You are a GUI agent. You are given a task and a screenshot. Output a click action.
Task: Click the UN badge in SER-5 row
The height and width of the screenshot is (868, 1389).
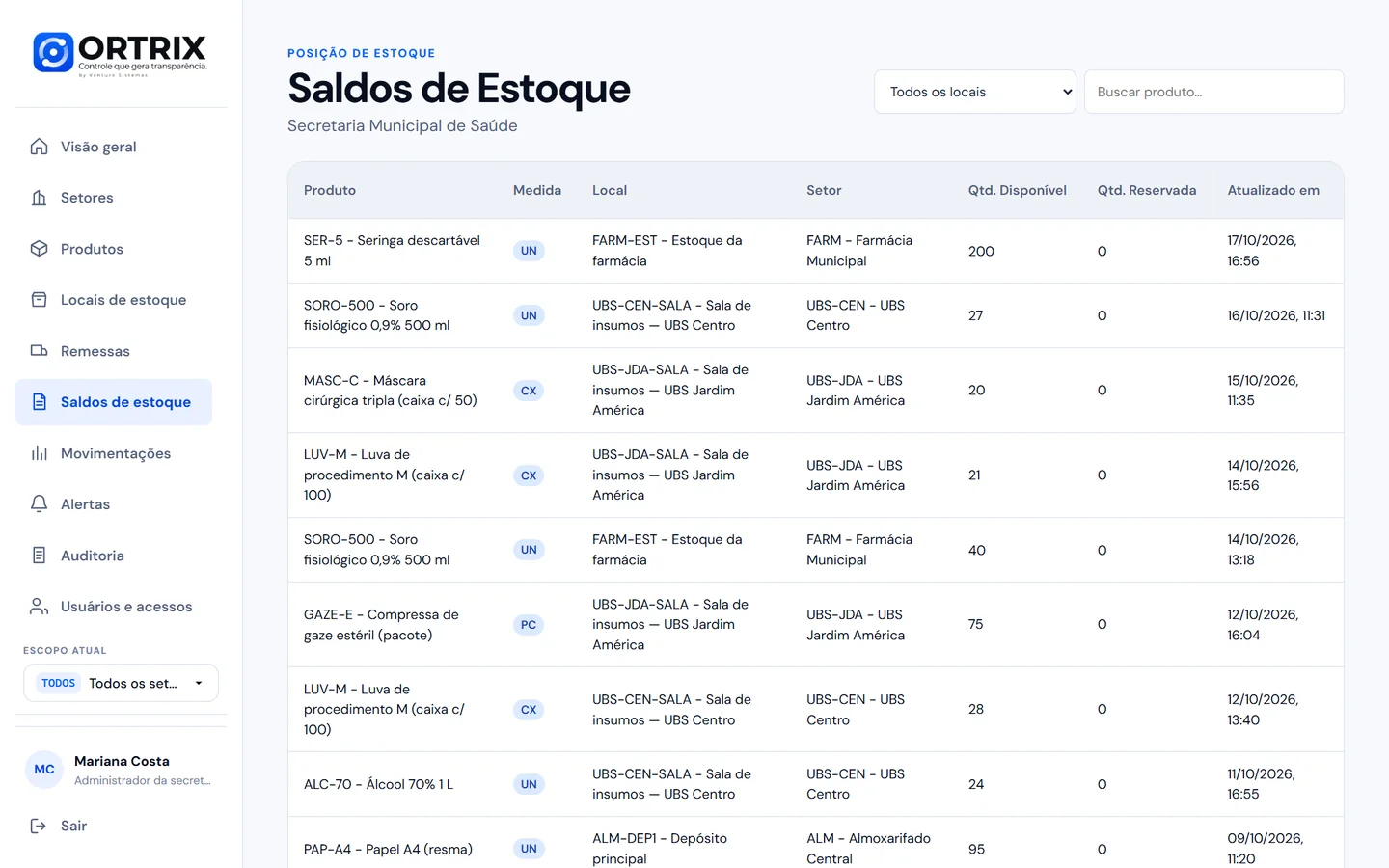click(529, 251)
